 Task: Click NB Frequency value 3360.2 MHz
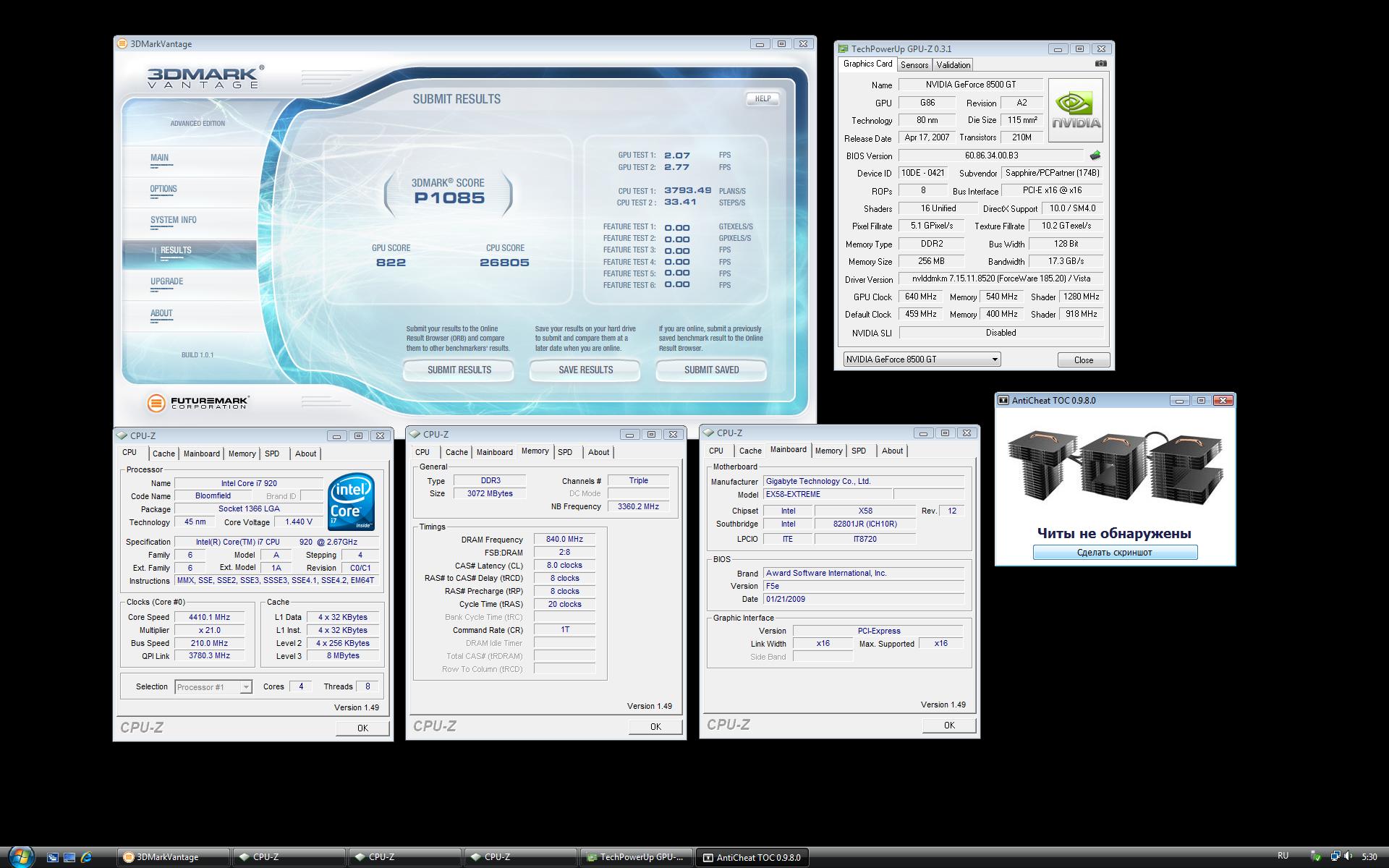[638, 506]
